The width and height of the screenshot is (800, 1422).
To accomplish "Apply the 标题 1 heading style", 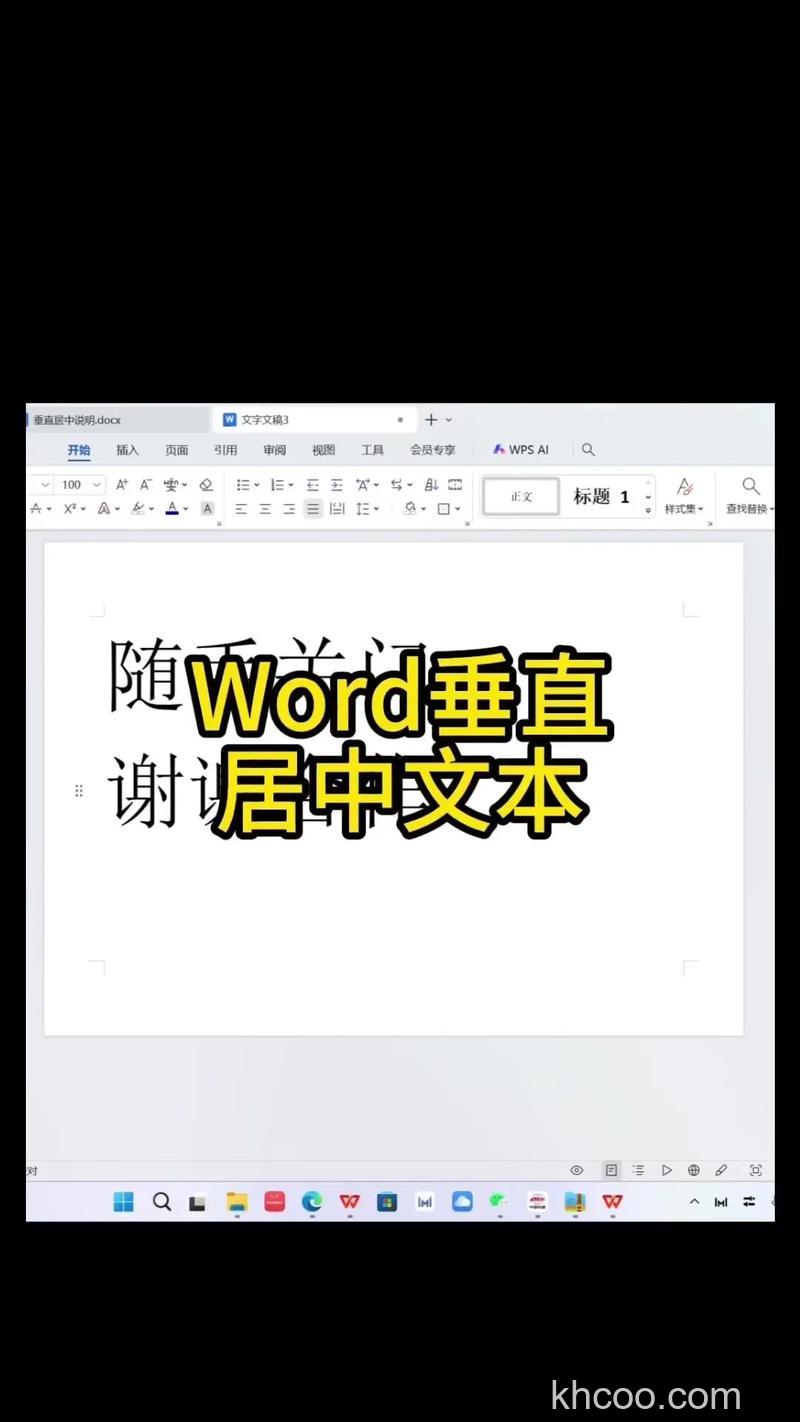I will 603,496.
